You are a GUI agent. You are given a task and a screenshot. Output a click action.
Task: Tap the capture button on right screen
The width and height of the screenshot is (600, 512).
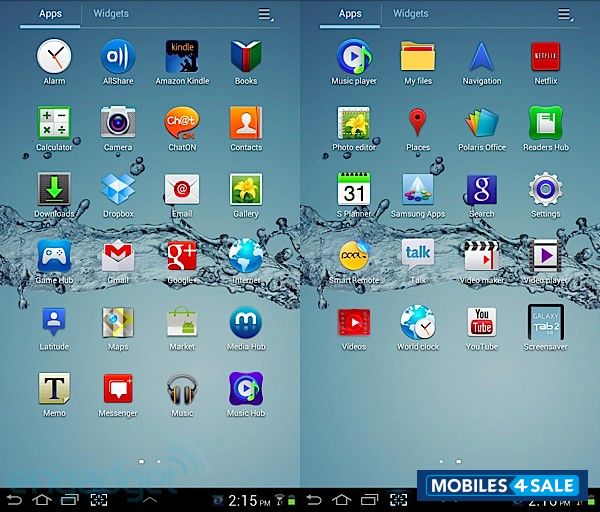398,500
